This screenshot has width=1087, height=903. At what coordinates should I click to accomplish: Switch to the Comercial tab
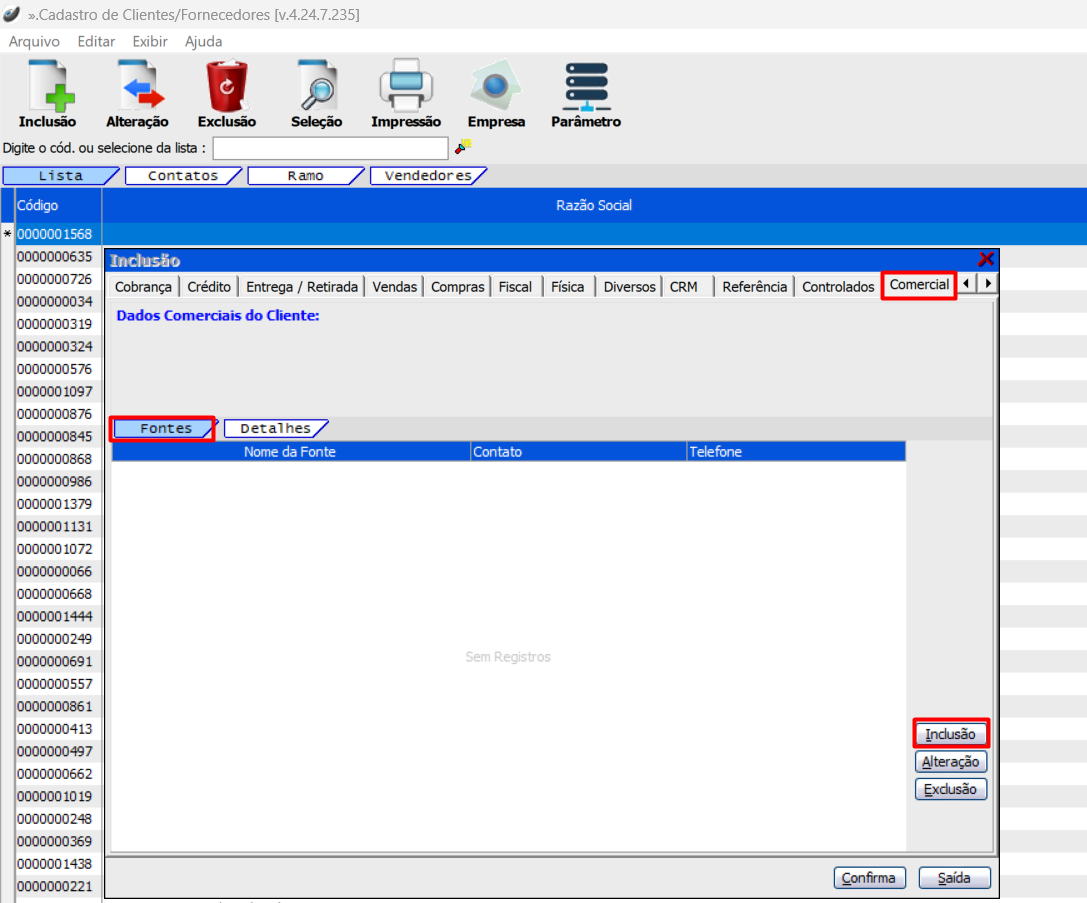[x=919, y=285]
